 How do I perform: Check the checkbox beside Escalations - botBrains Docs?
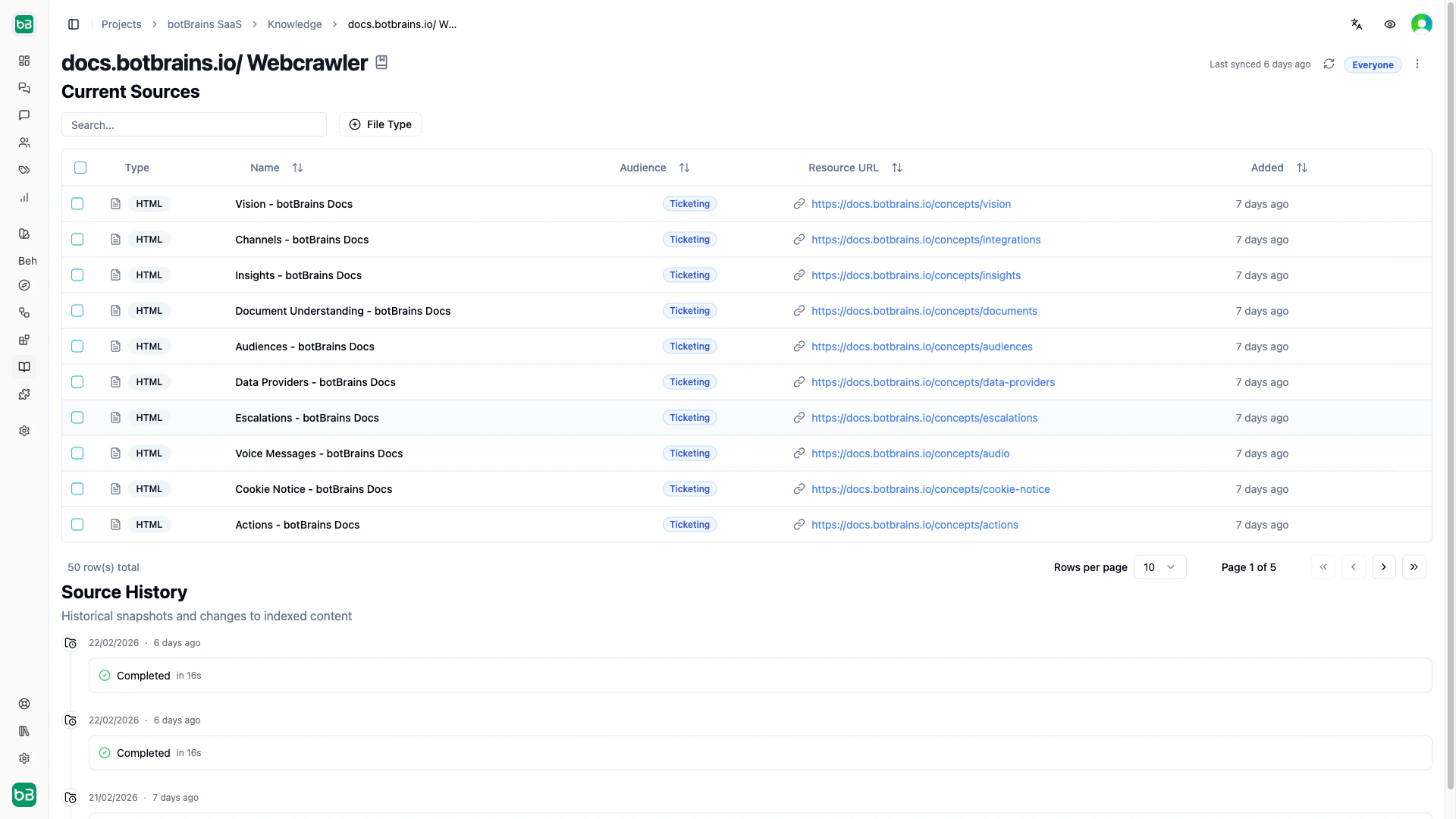click(77, 418)
